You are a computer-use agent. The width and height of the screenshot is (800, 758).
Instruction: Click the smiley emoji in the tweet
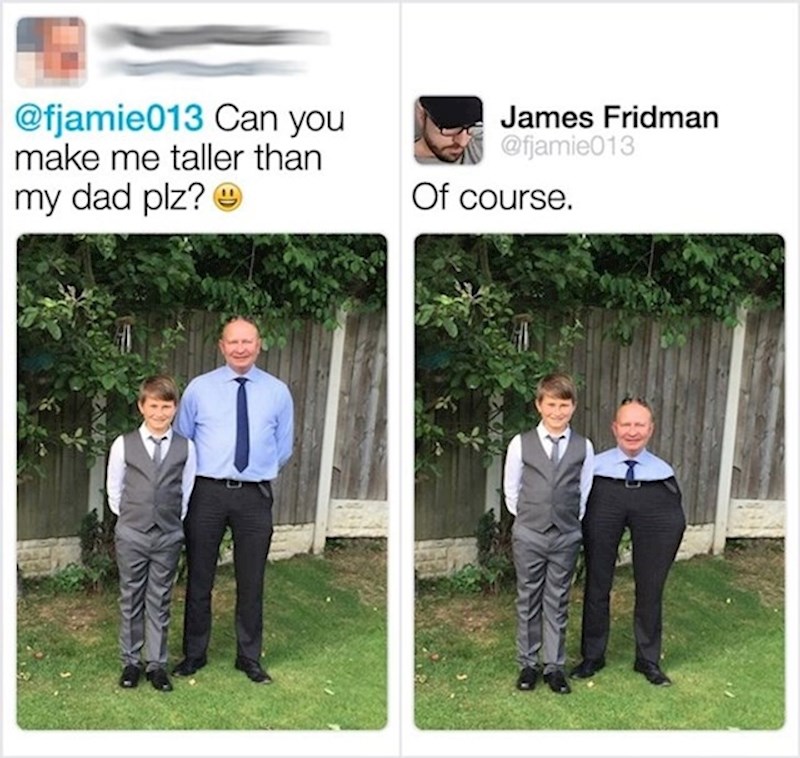click(x=228, y=199)
